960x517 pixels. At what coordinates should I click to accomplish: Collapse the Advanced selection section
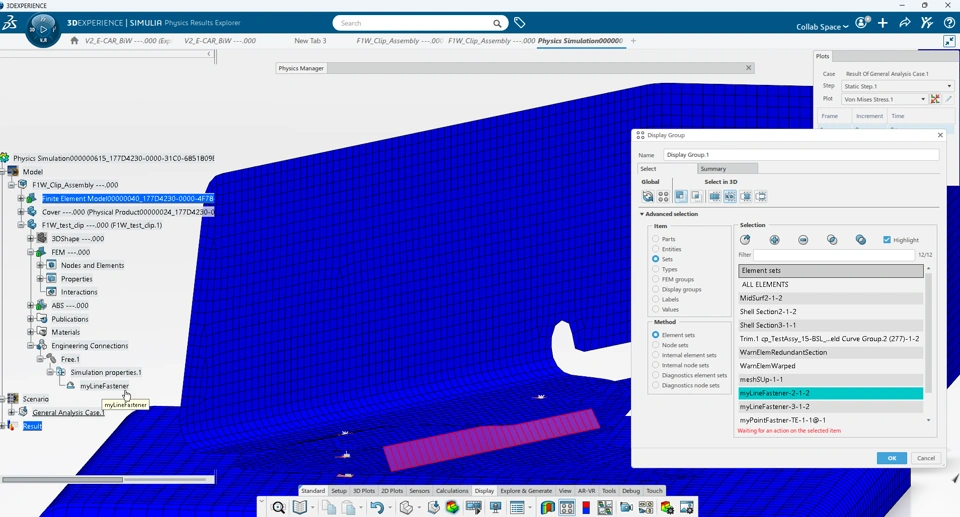pyautogui.click(x=642, y=214)
